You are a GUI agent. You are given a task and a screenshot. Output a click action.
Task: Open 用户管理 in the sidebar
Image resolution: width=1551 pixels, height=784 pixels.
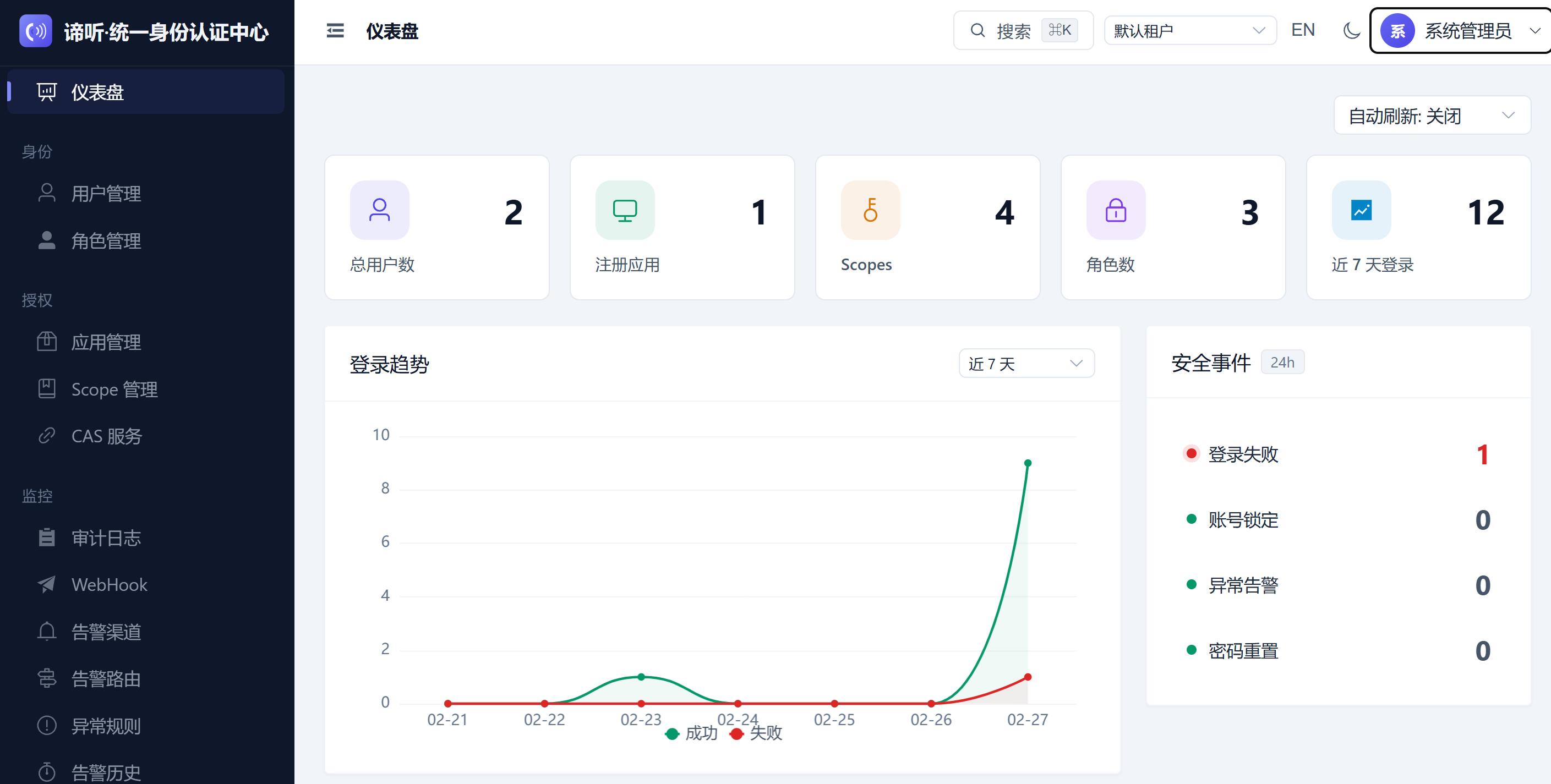(x=106, y=194)
